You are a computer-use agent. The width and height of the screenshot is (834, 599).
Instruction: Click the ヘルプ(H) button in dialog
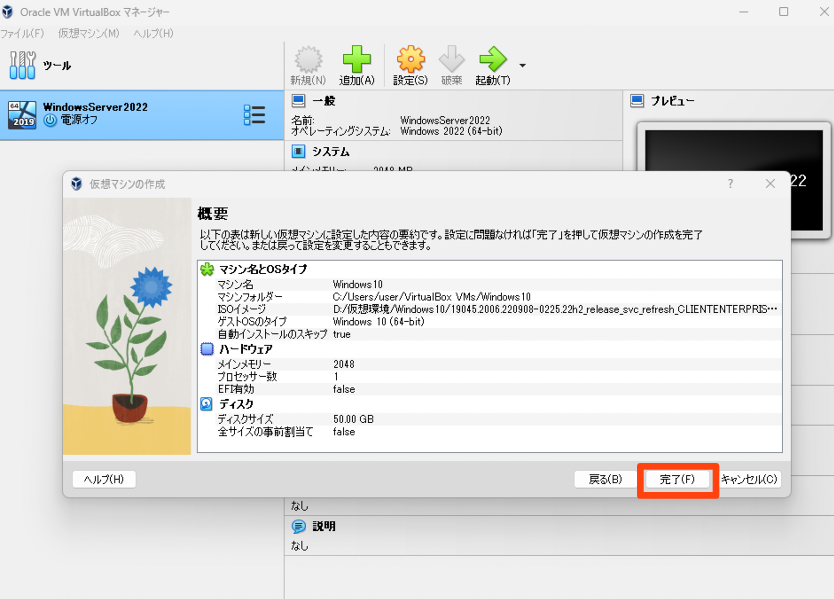[x=104, y=479]
